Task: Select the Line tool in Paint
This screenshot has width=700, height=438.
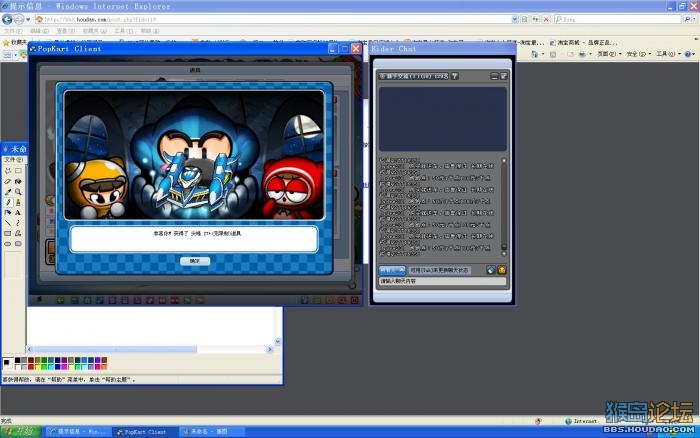Action: click(8, 223)
